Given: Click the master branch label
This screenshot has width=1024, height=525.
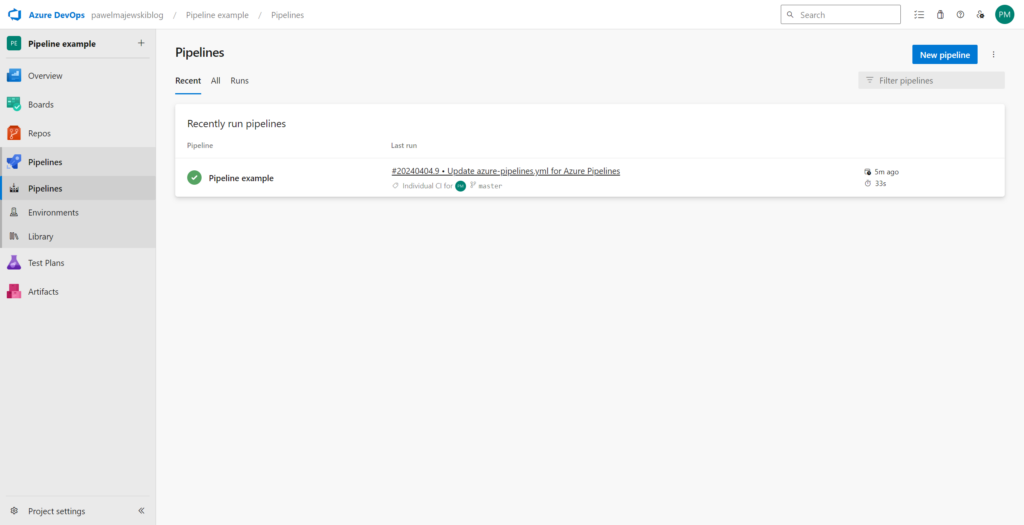Looking at the screenshot, I should click(490, 186).
